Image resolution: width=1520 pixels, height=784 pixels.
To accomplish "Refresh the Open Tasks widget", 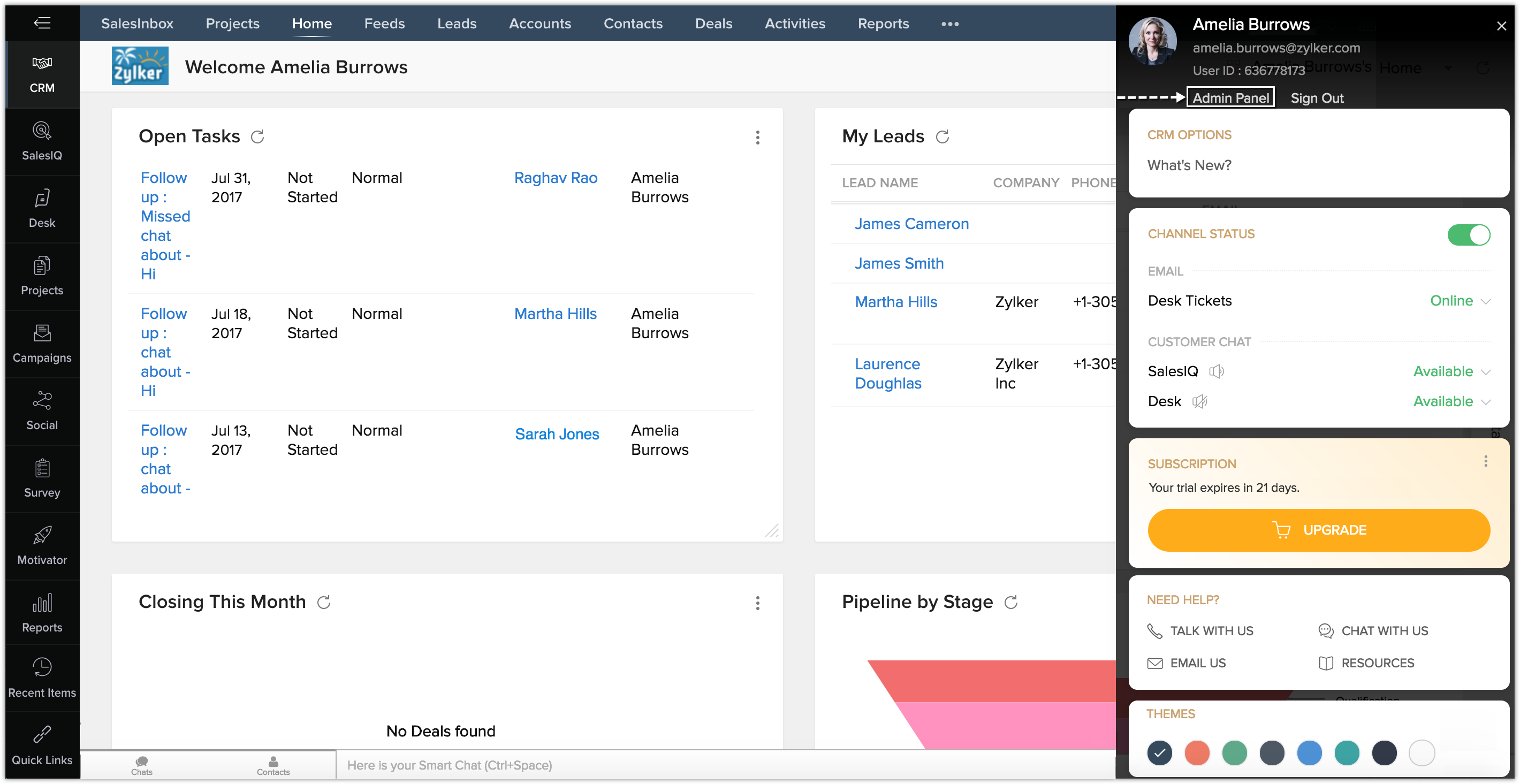I will [x=257, y=137].
